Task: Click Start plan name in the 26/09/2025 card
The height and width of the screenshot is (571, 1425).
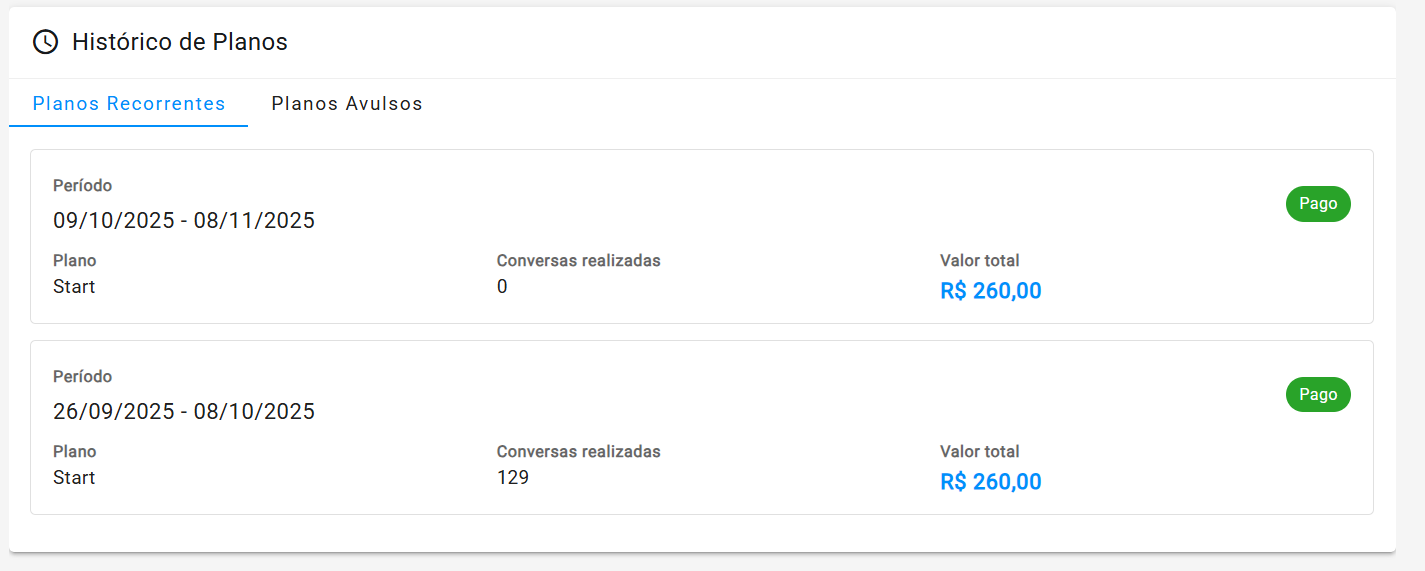Action: pos(74,478)
